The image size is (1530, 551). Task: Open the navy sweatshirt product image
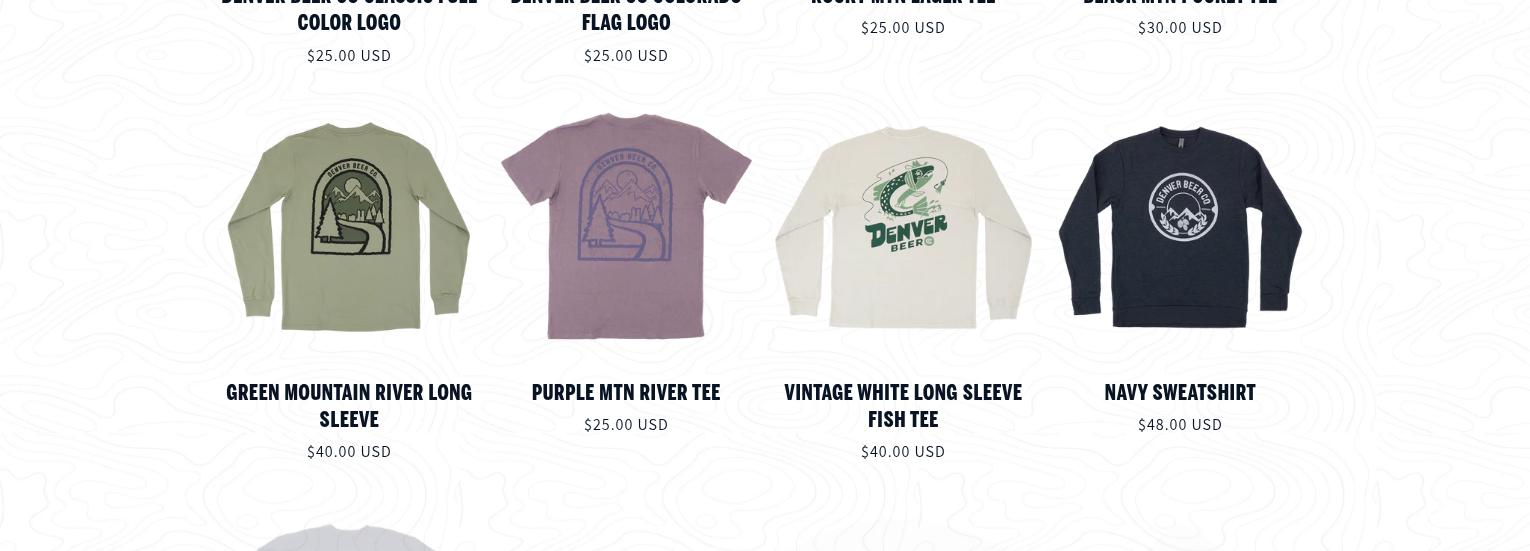click(x=1180, y=227)
